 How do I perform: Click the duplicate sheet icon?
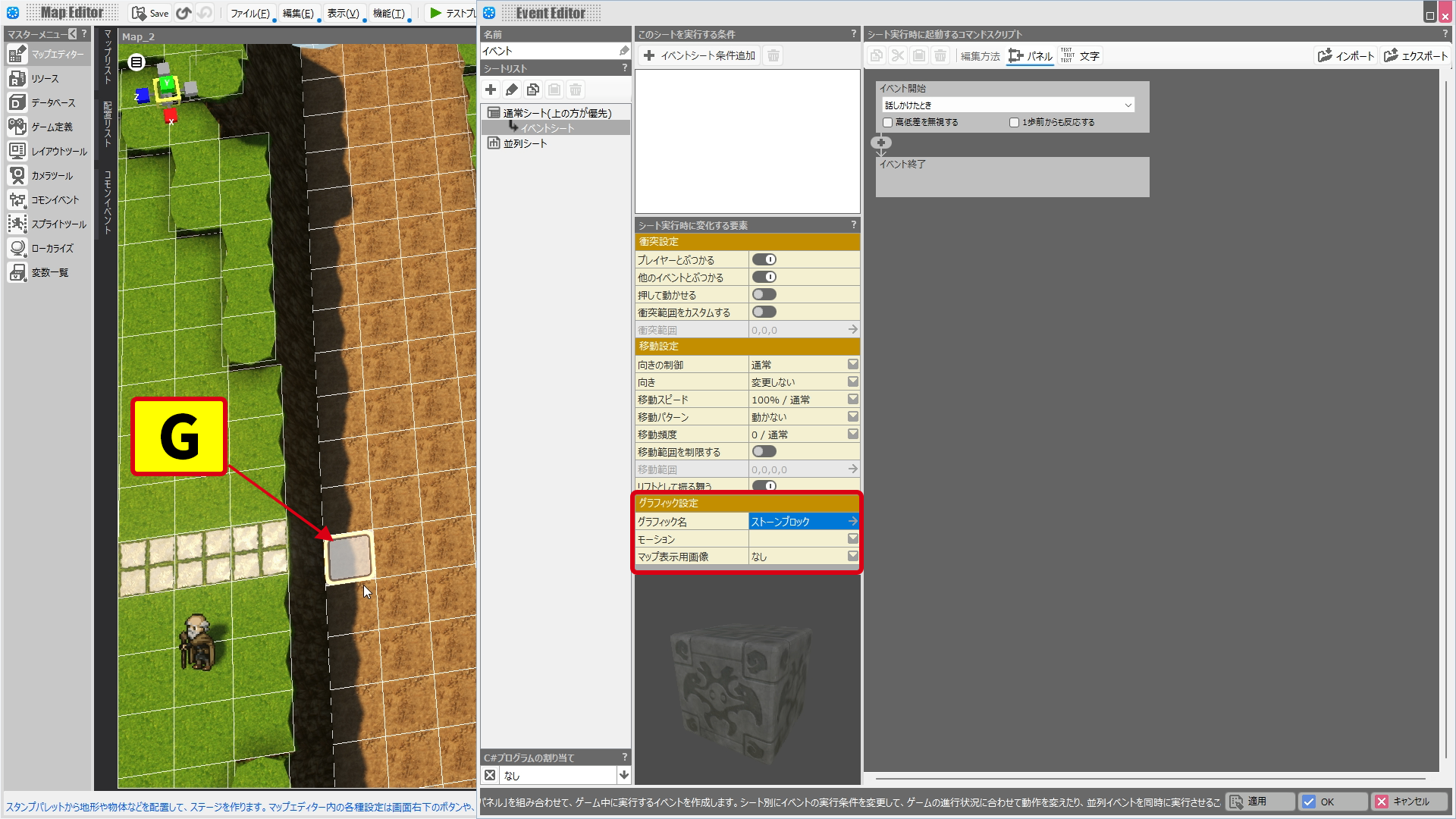533,89
